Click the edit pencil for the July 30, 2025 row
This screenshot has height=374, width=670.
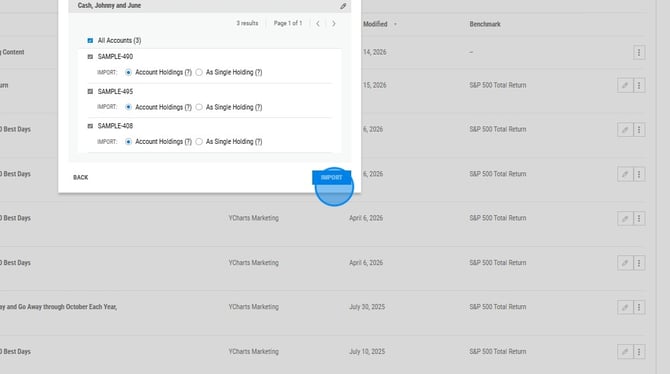625,307
